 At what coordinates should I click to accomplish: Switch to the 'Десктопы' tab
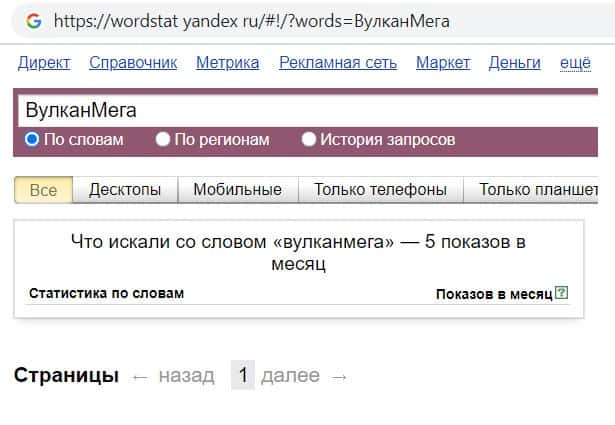(124, 190)
